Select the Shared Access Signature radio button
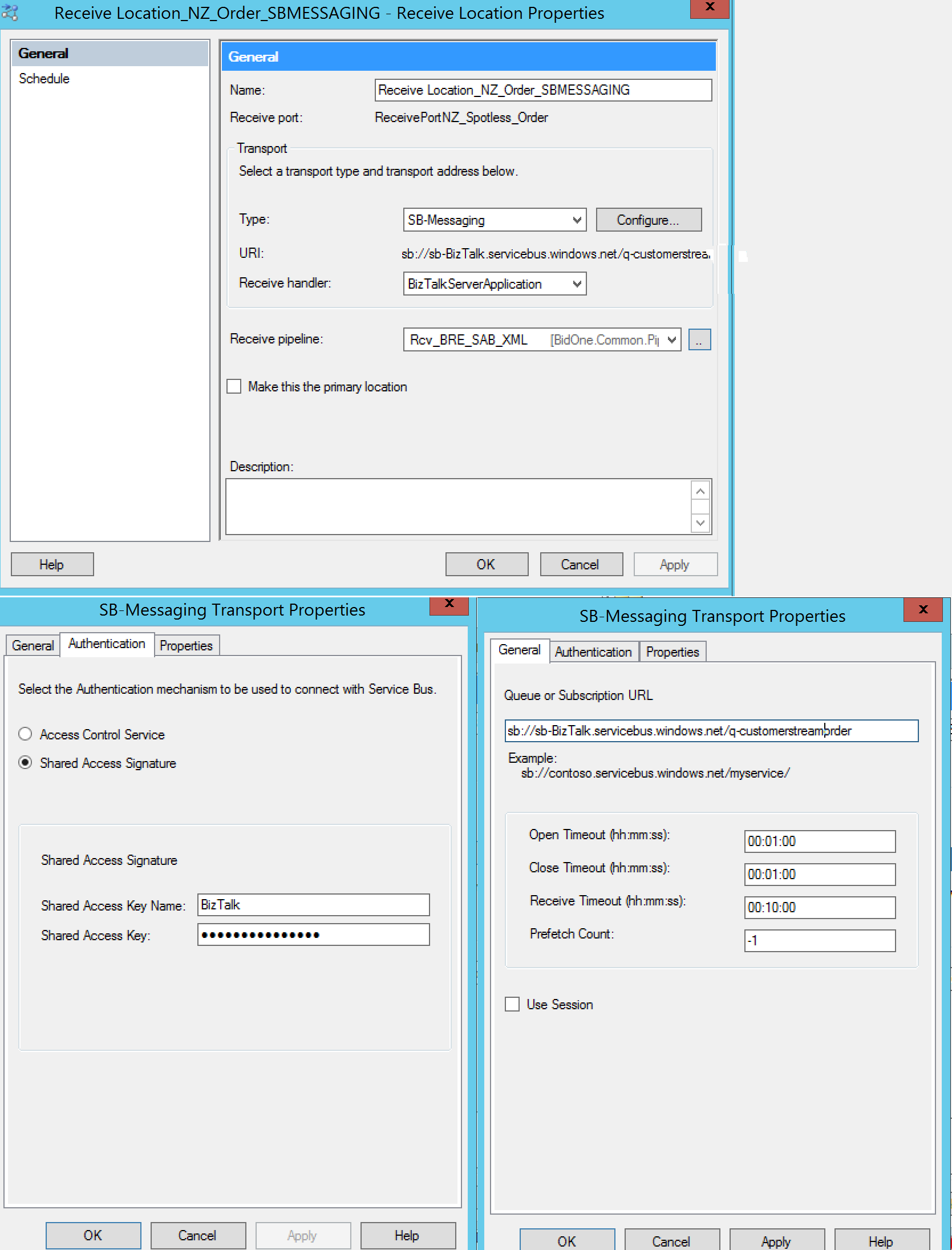This screenshot has height=1250, width=952. click(x=25, y=763)
